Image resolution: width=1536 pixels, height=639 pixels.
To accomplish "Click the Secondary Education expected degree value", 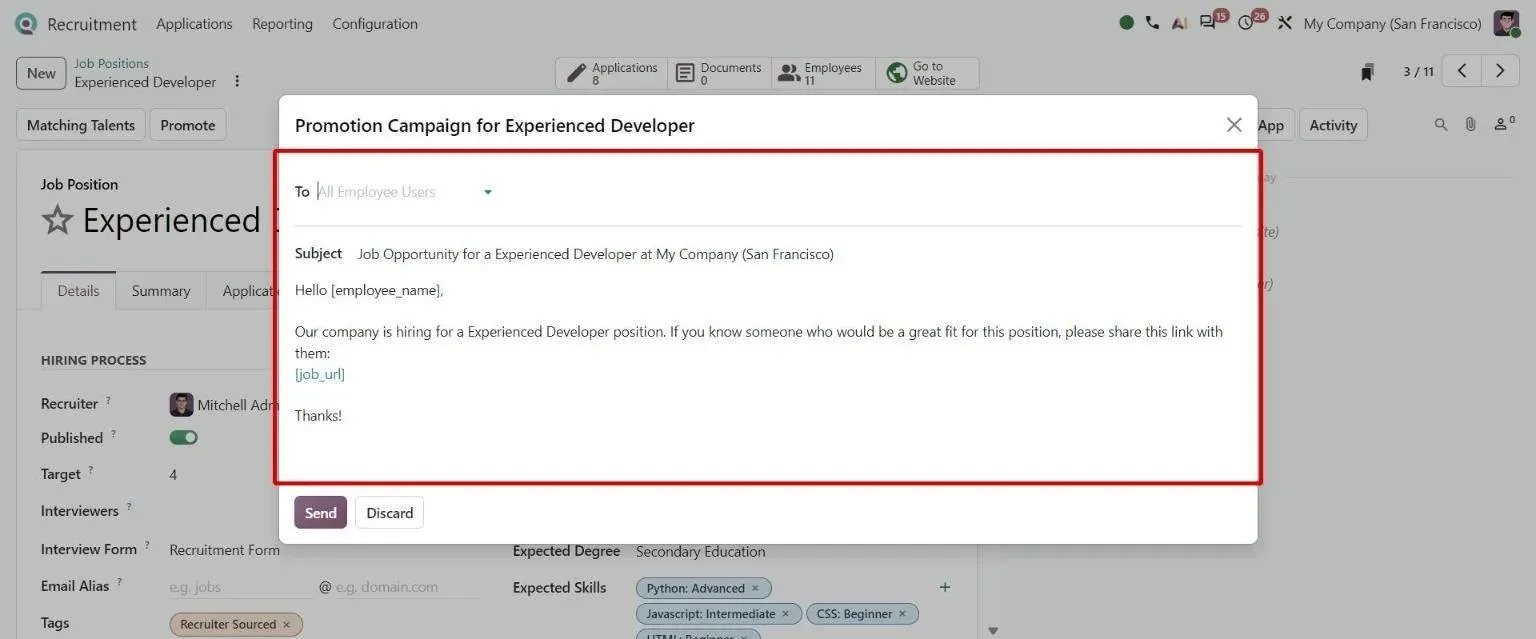I will point(700,551).
